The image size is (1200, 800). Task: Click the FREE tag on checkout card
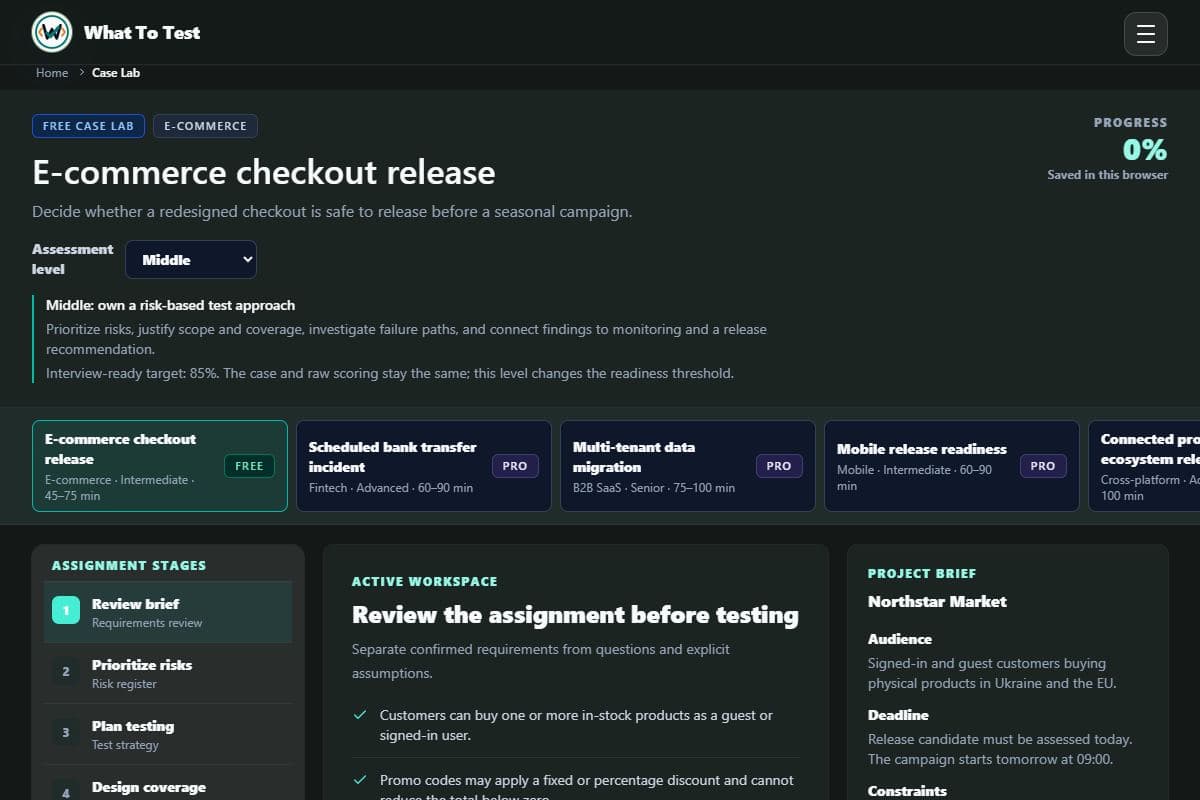(x=249, y=466)
